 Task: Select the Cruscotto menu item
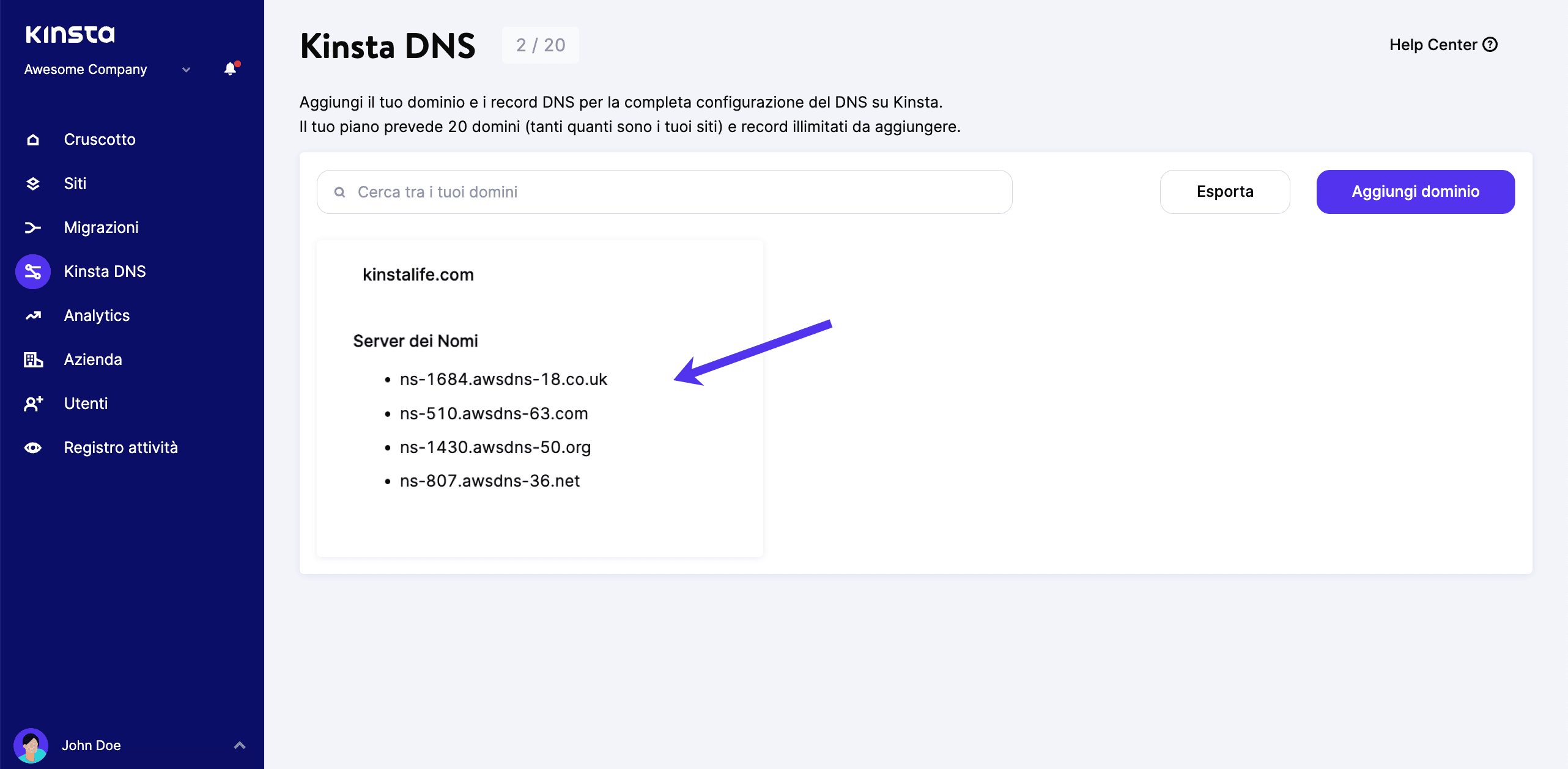(132, 139)
